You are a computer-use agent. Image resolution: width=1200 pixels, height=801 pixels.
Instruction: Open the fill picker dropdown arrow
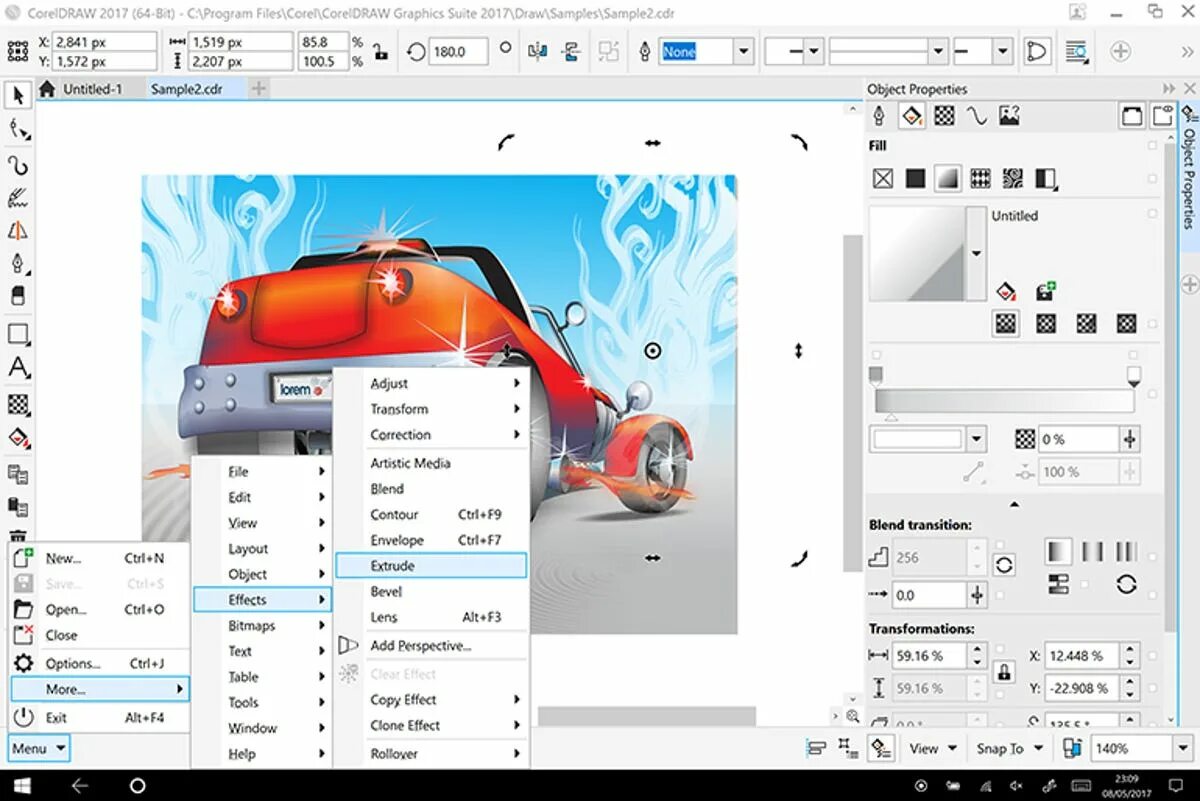(977, 253)
